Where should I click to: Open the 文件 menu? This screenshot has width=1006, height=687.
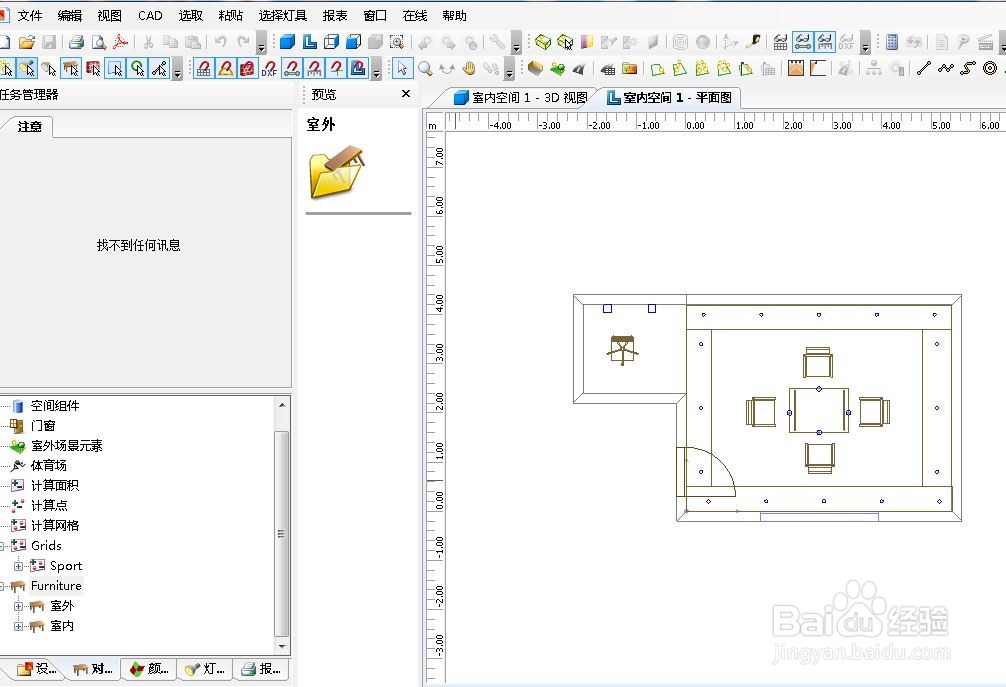point(30,15)
